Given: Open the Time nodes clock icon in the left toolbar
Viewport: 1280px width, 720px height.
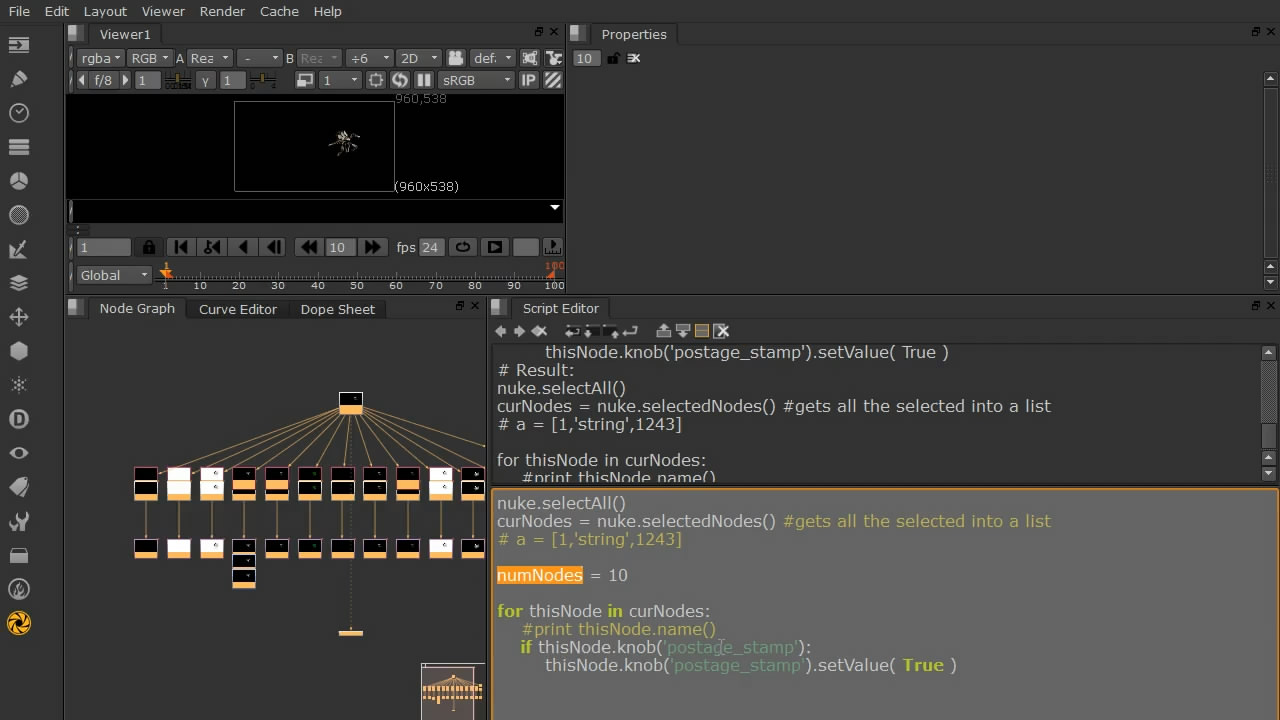Looking at the screenshot, I should (x=18, y=113).
